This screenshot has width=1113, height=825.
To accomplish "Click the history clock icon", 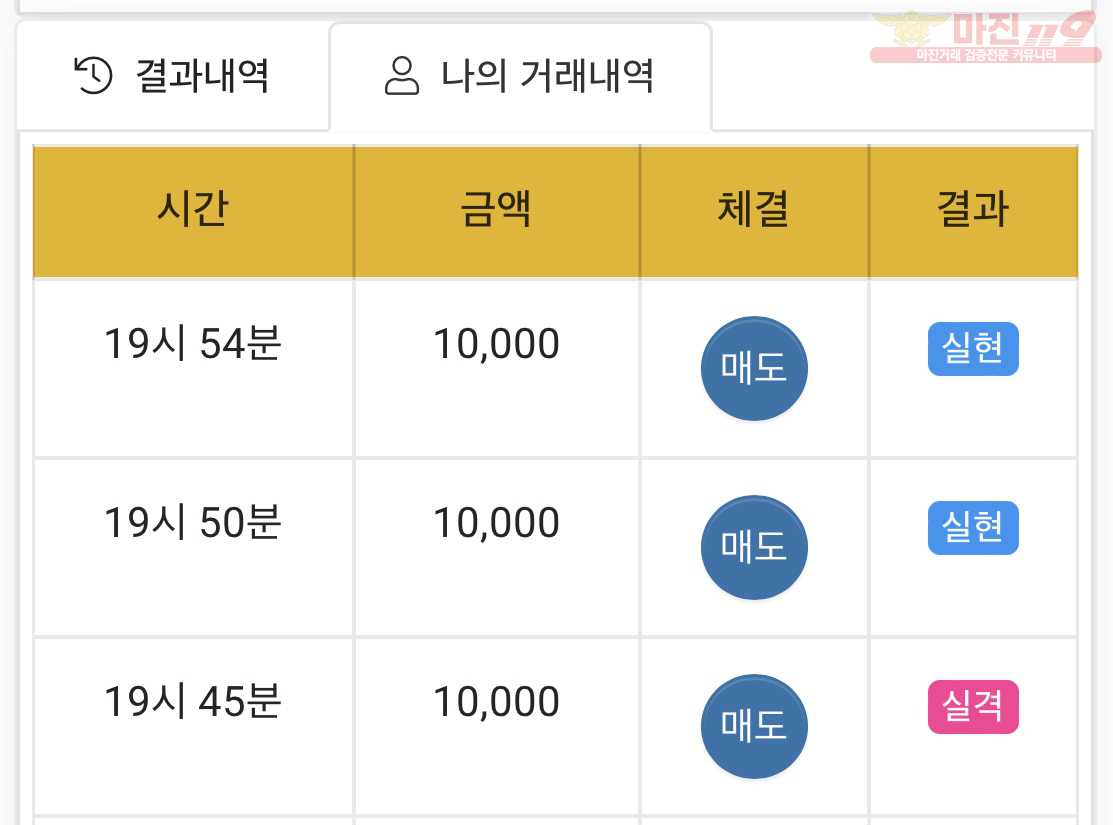I will (x=93, y=75).
